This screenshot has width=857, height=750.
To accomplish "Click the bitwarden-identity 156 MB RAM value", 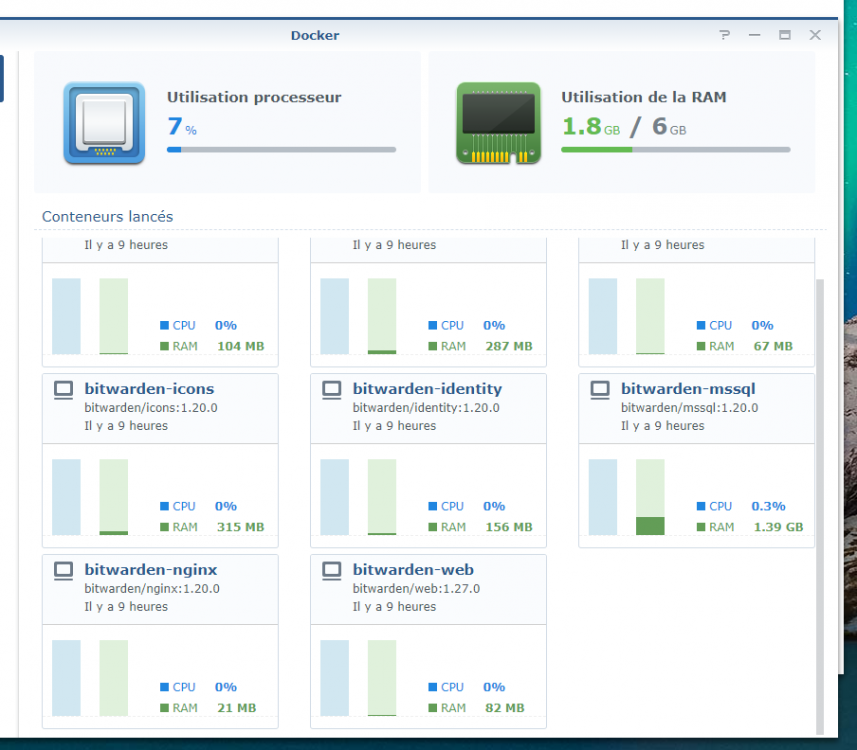I will click(x=508, y=527).
